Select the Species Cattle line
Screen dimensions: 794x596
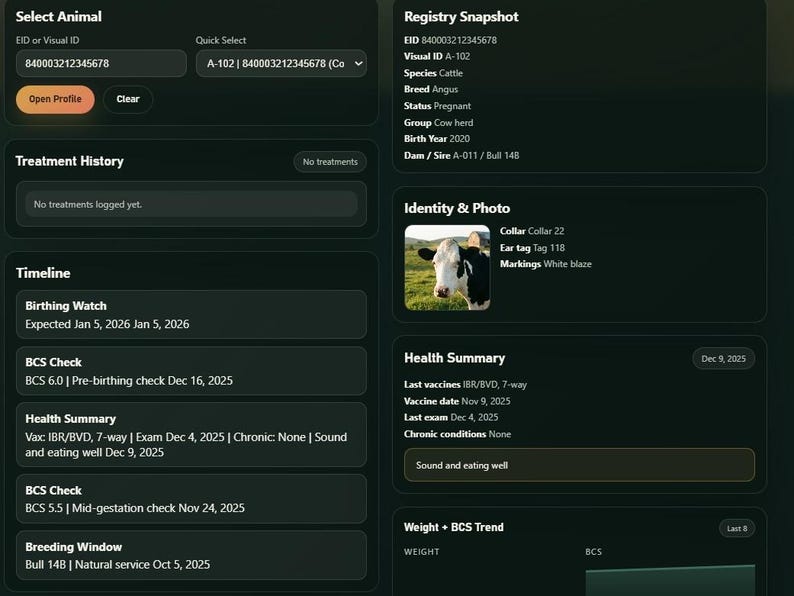pos(433,73)
